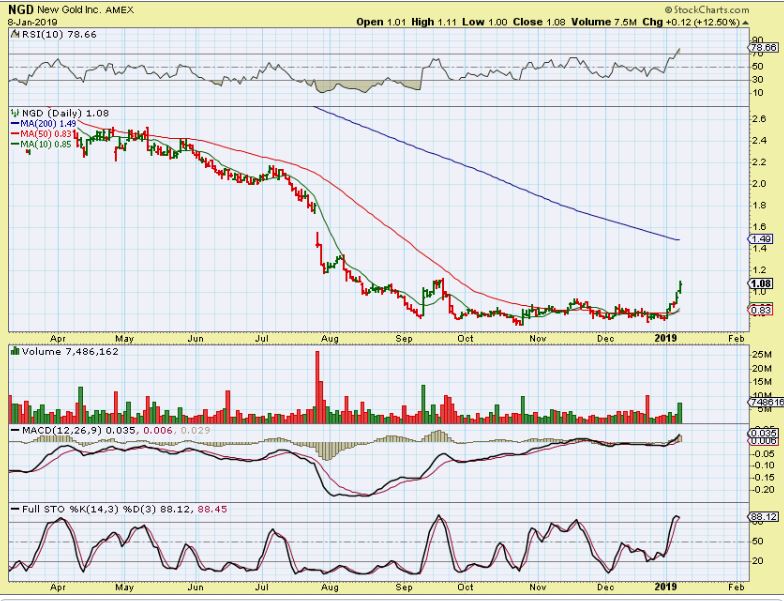This screenshot has height=601, width=784.
Task: Click the 1.49 moving average tag on price axis
Action: (x=760, y=239)
